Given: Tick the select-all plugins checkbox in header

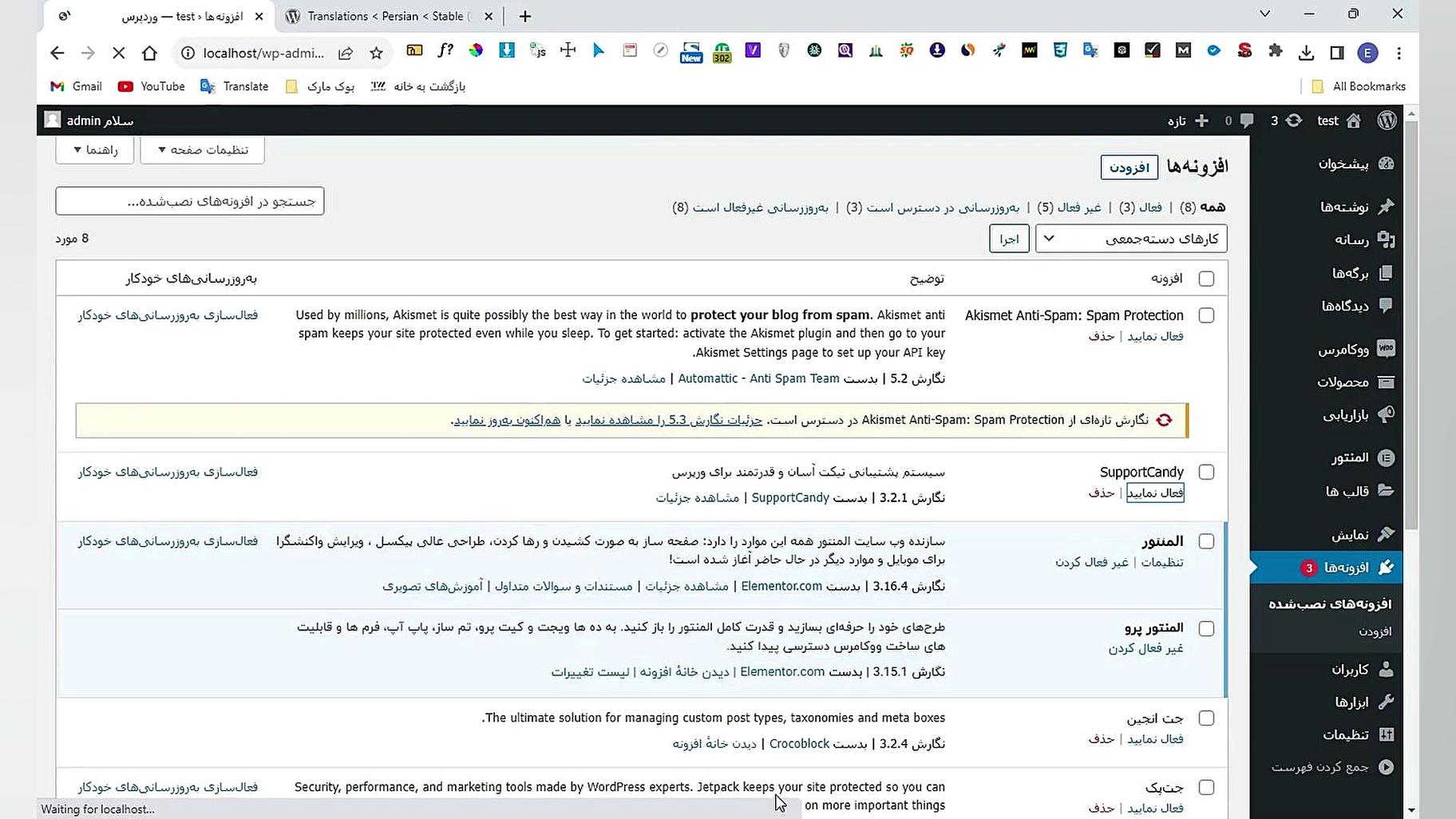Looking at the screenshot, I should click(x=1206, y=279).
